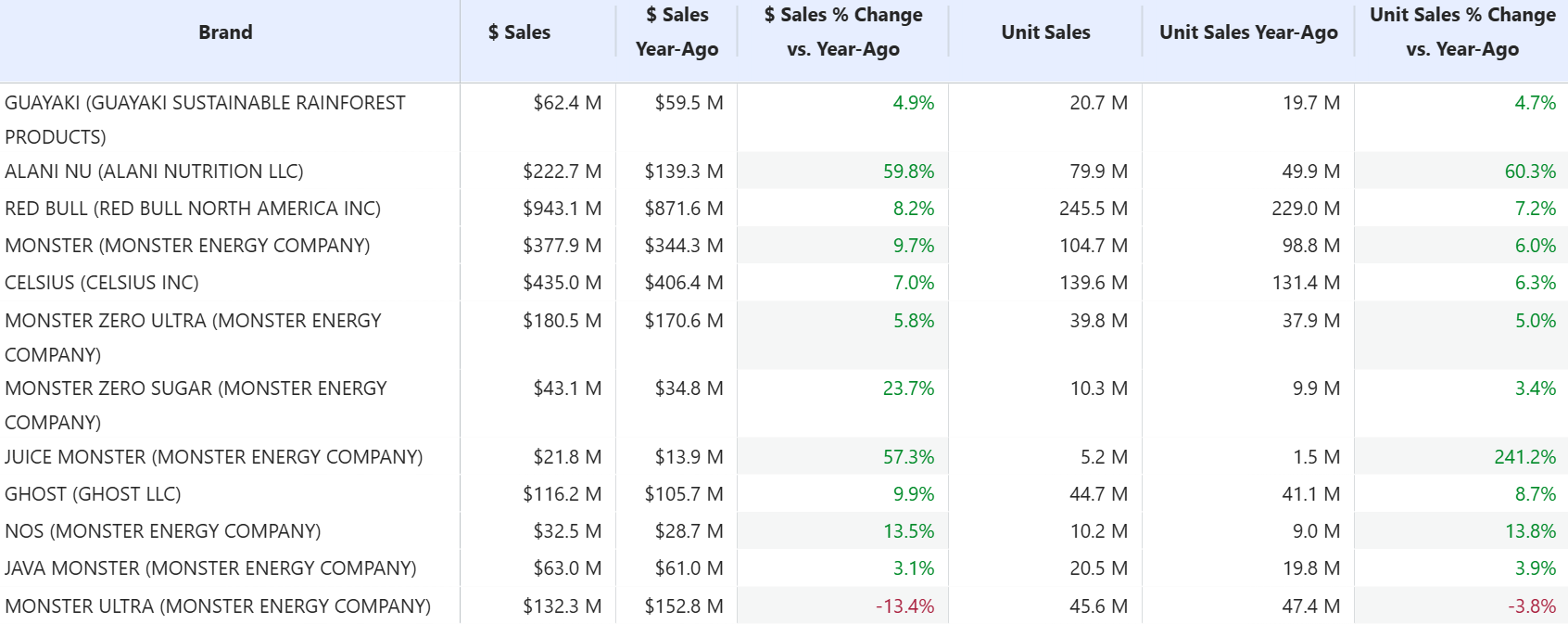Click the 241.2% unit sales change cell

point(1524,457)
